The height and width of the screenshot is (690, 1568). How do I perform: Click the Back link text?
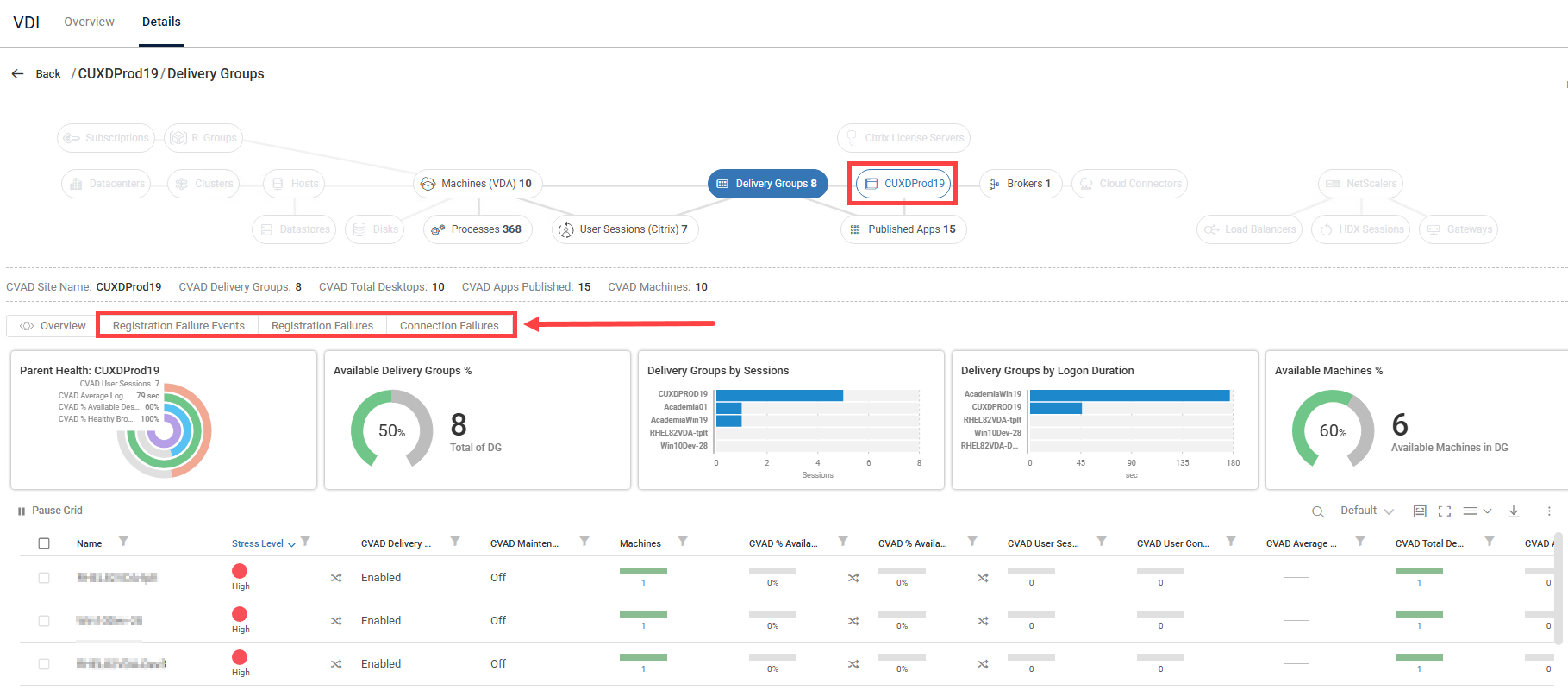(48, 74)
